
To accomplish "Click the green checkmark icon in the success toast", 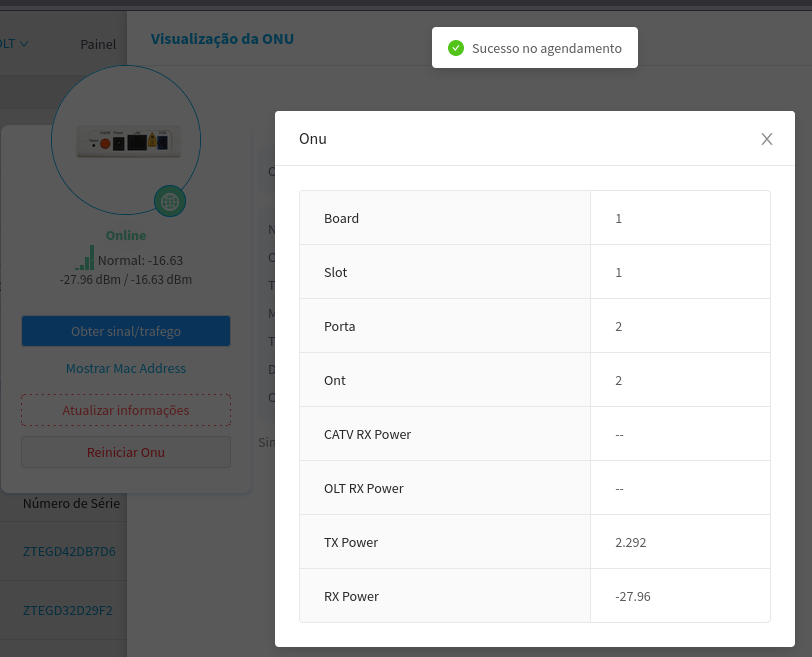I will click(x=456, y=48).
